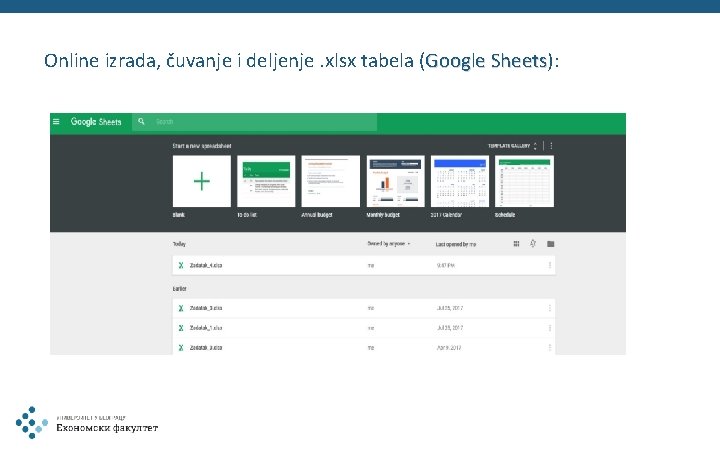Open the 2017 Calendar template thumbnail

click(460, 181)
